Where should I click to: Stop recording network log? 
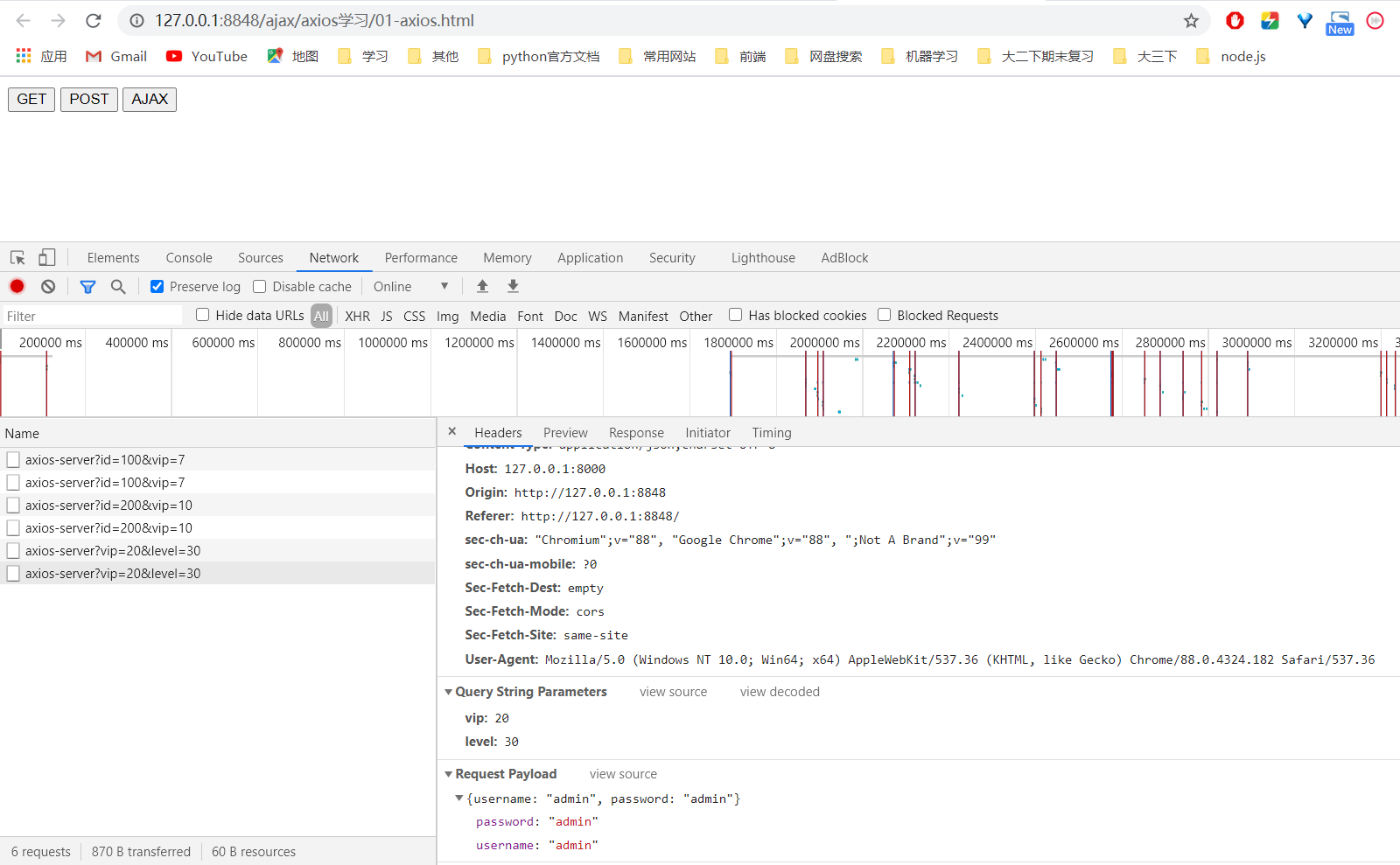pyautogui.click(x=17, y=286)
